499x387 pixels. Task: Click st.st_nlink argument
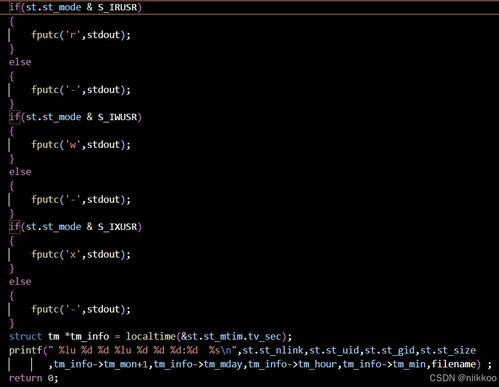(x=273, y=350)
